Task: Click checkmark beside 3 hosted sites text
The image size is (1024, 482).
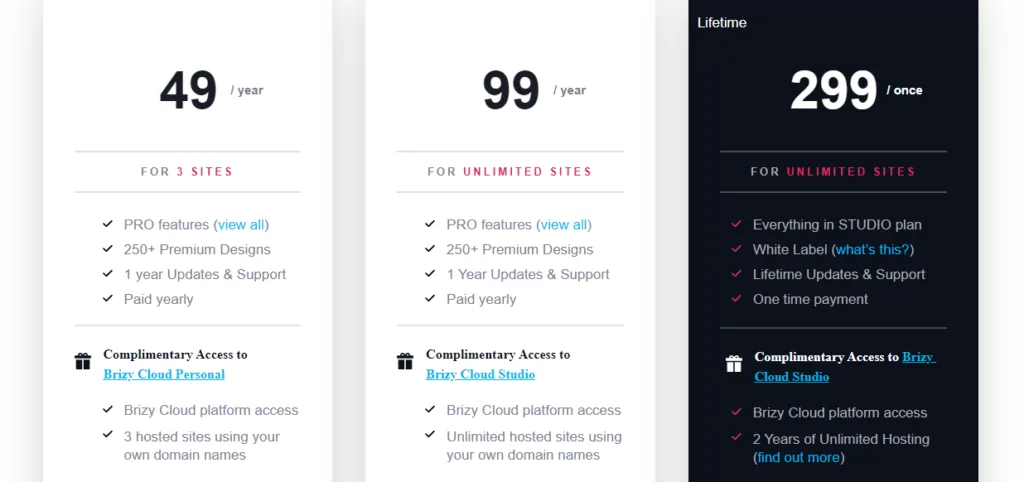Action: click(x=108, y=434)
